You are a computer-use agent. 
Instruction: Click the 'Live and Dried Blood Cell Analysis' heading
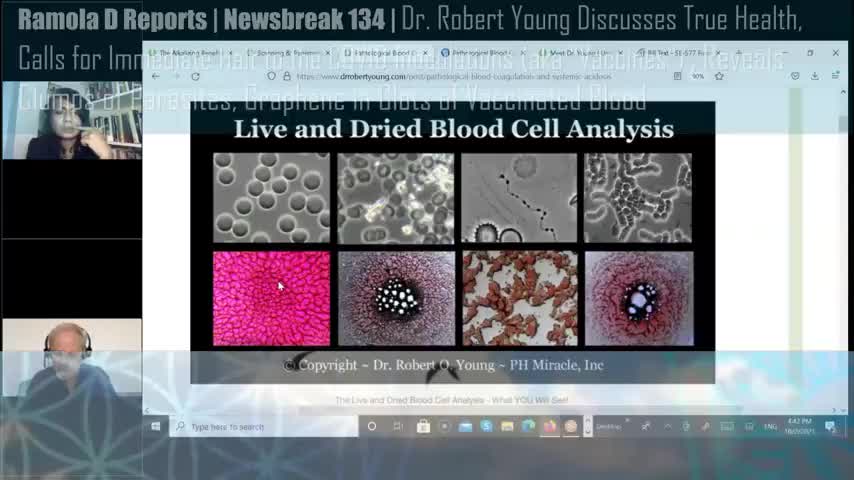pos(454,129)
